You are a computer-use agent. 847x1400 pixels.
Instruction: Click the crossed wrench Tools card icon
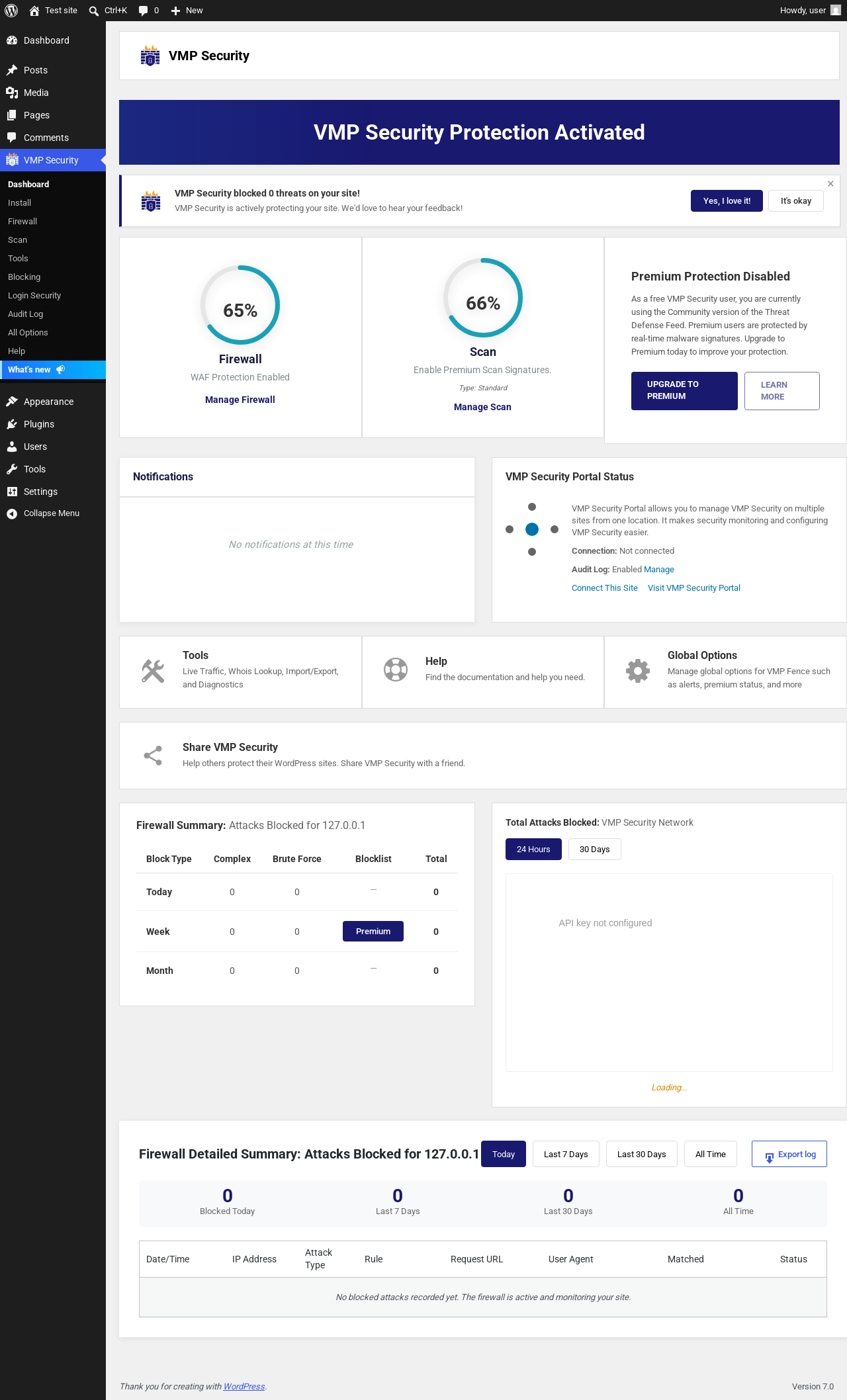point(153,671)
